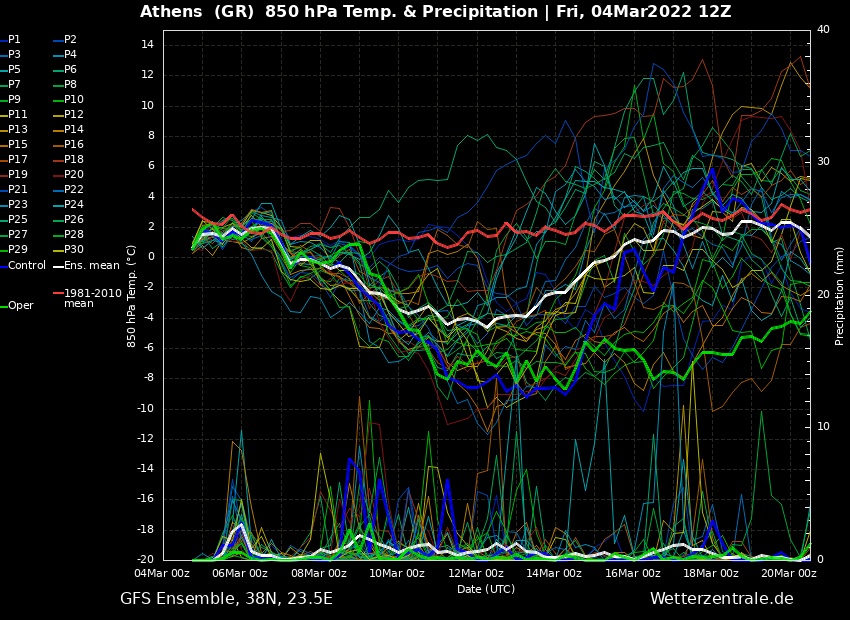Select the P2 legend entry

(x=70, y=40)
